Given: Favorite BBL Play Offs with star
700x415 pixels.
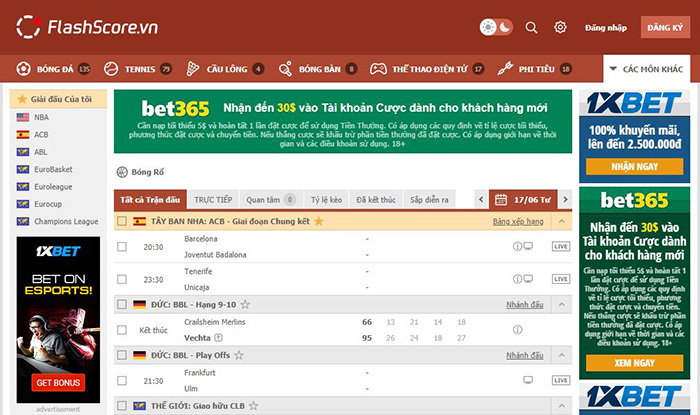Looking at the screenshot, I should [x=239, y=355].
